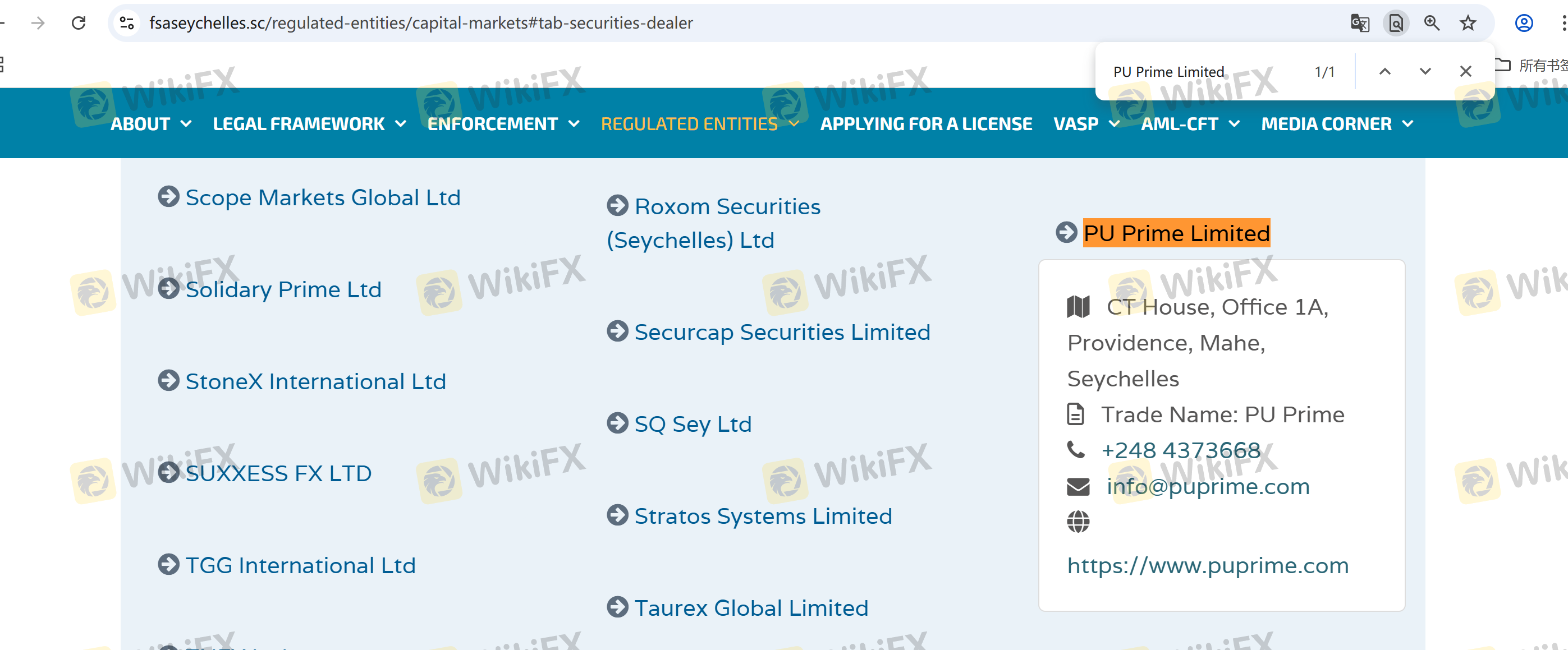Click the document icon beside Trade Name
The height and width of the screenshot is (650, 1568).
(x=1076, y=414)
